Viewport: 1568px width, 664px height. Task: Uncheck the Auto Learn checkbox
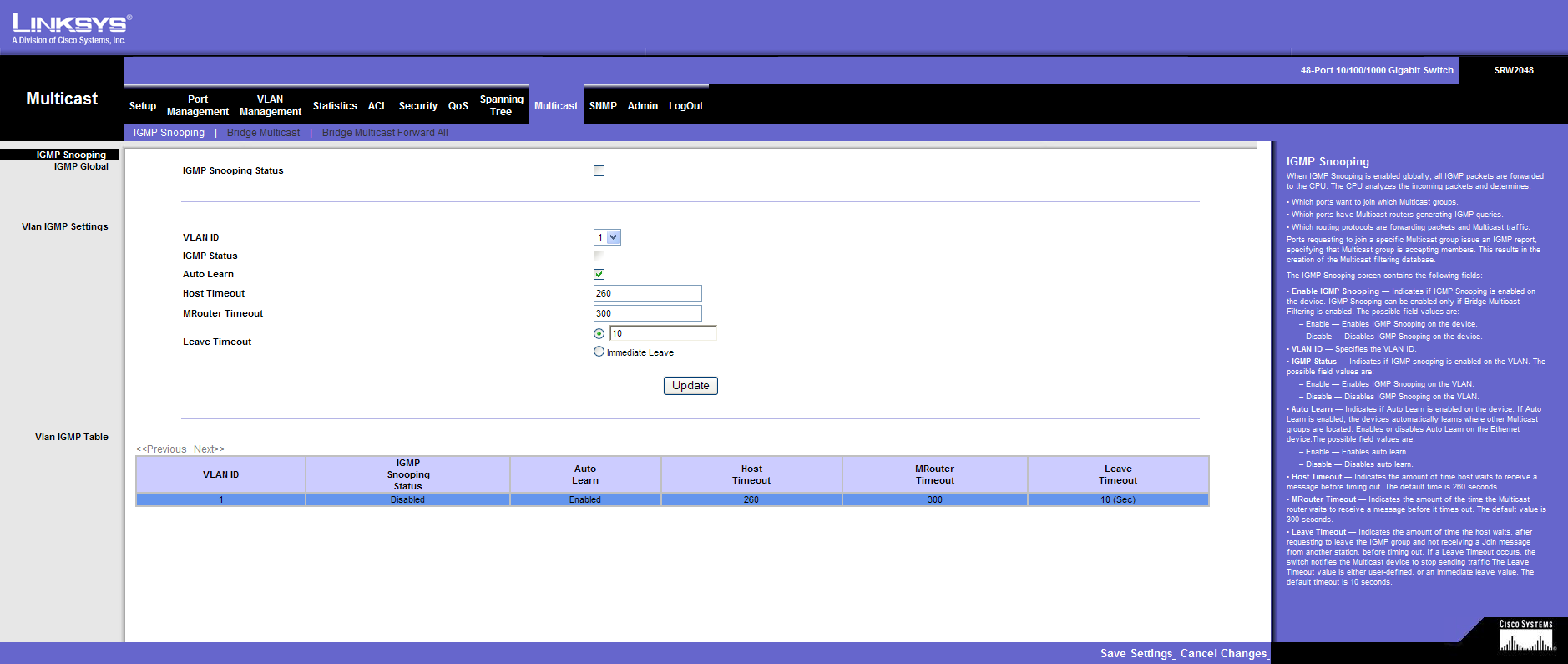click(x=599, y=275)
